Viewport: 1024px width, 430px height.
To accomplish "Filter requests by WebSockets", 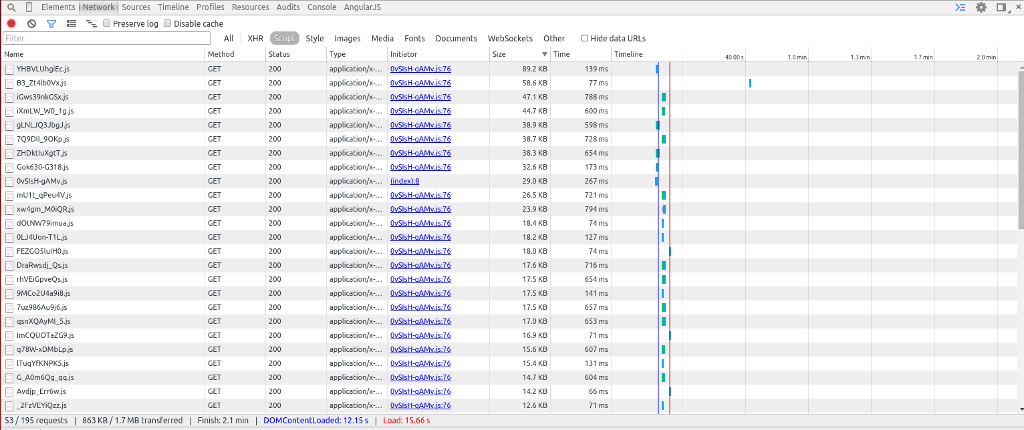I will [511, 39].
